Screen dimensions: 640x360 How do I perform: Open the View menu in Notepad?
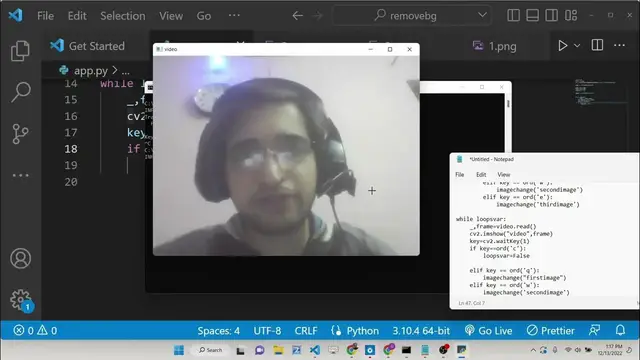click(504, 174)
